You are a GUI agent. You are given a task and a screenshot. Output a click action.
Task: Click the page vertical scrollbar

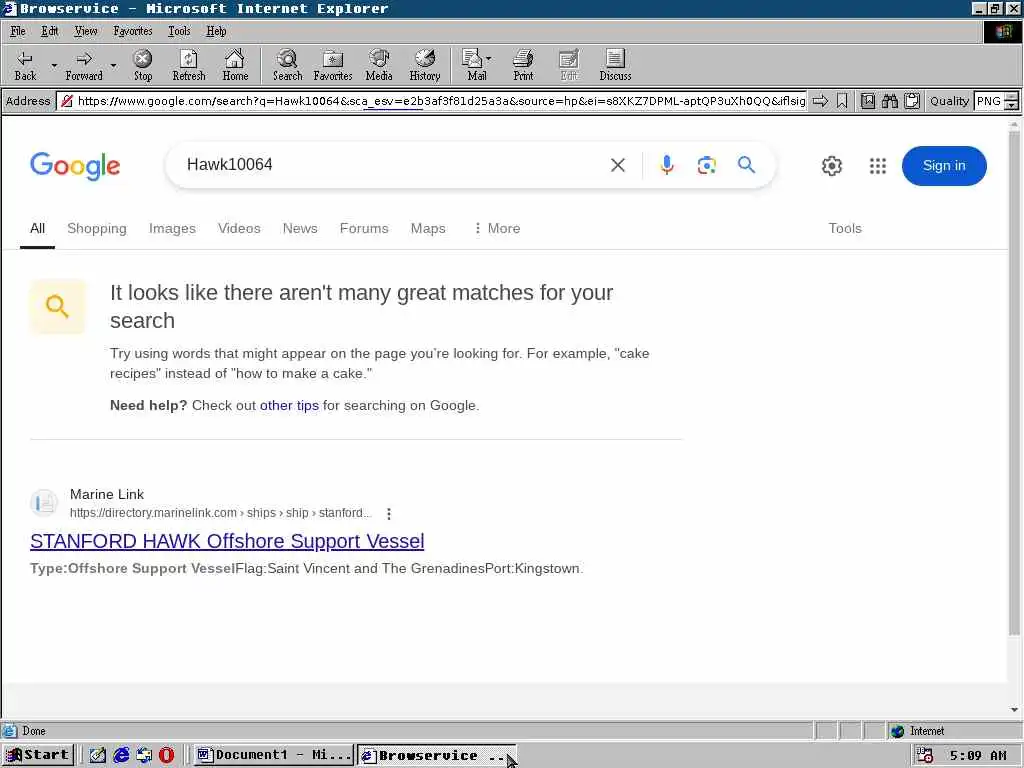coord(1014,385)
